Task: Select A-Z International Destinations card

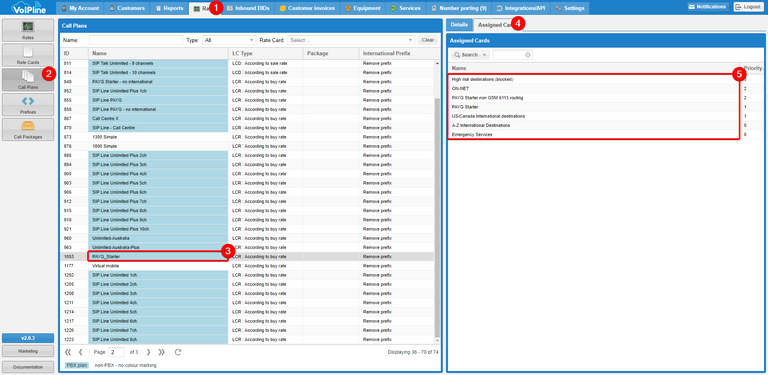Action: click(606, 125)
